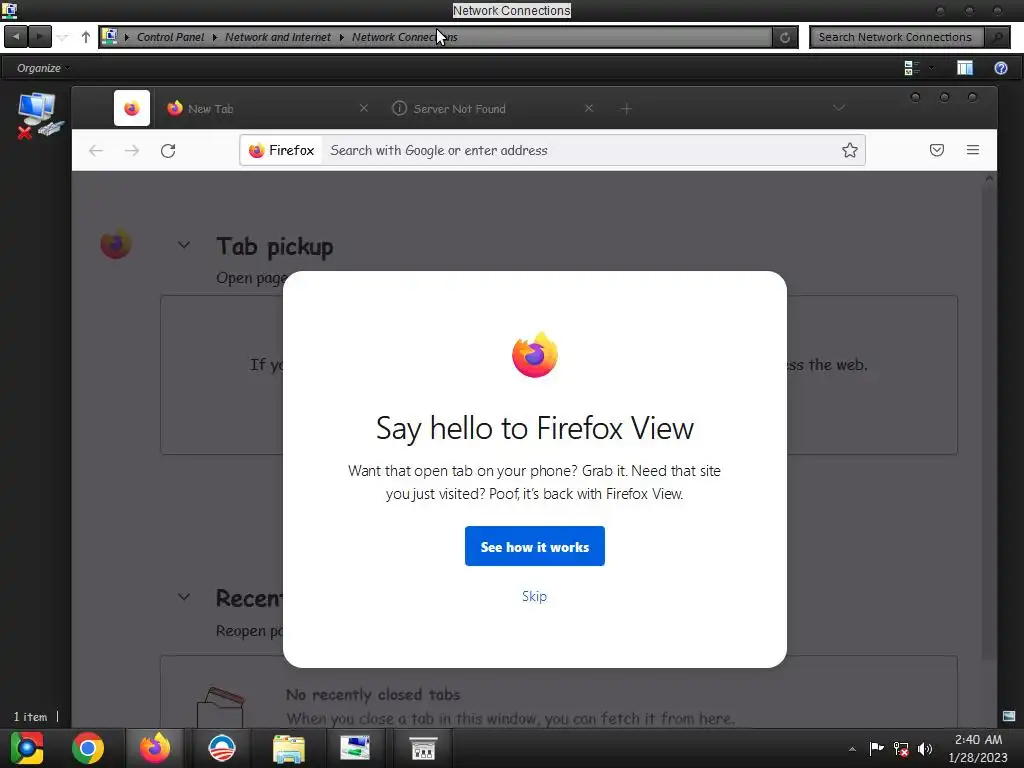Click the explorer search magnifier icon

(x=997, y=37)
